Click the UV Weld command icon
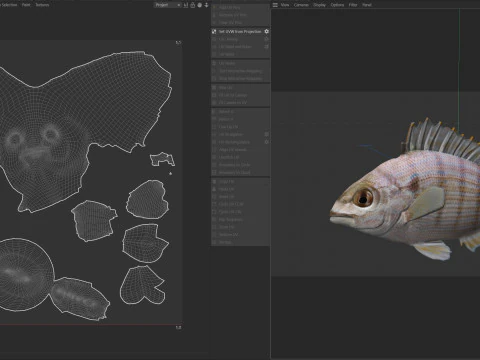Screen dimensions: 480x360 pos(214,54)
